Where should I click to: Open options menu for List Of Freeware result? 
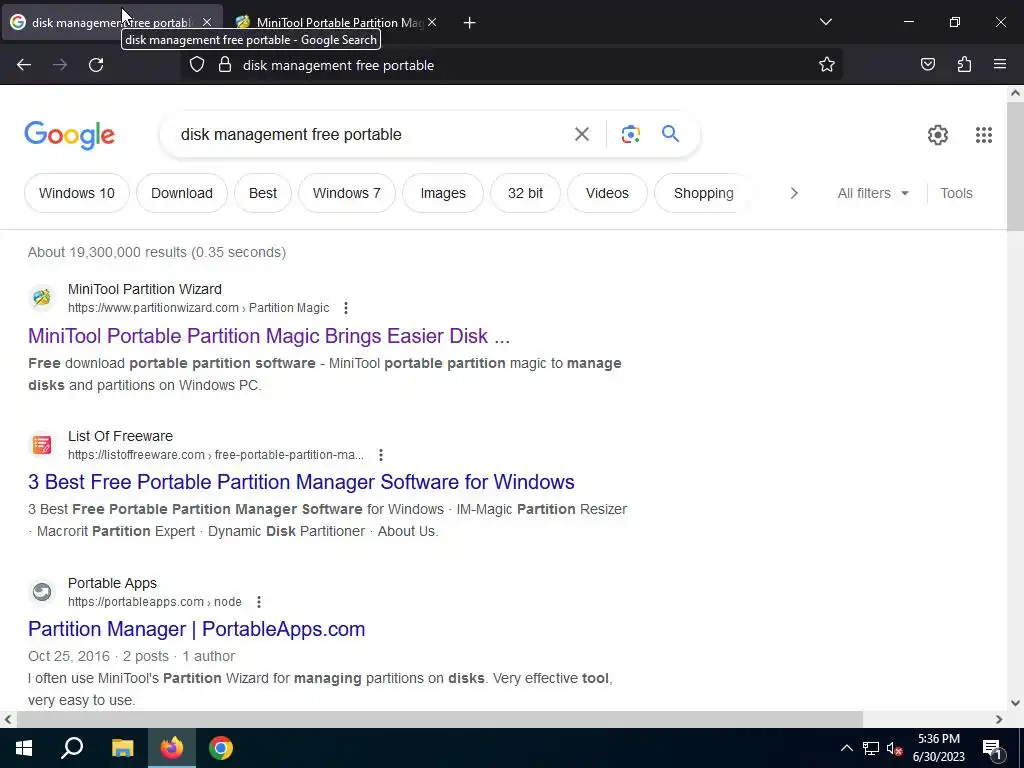click(x=381, y=455)
